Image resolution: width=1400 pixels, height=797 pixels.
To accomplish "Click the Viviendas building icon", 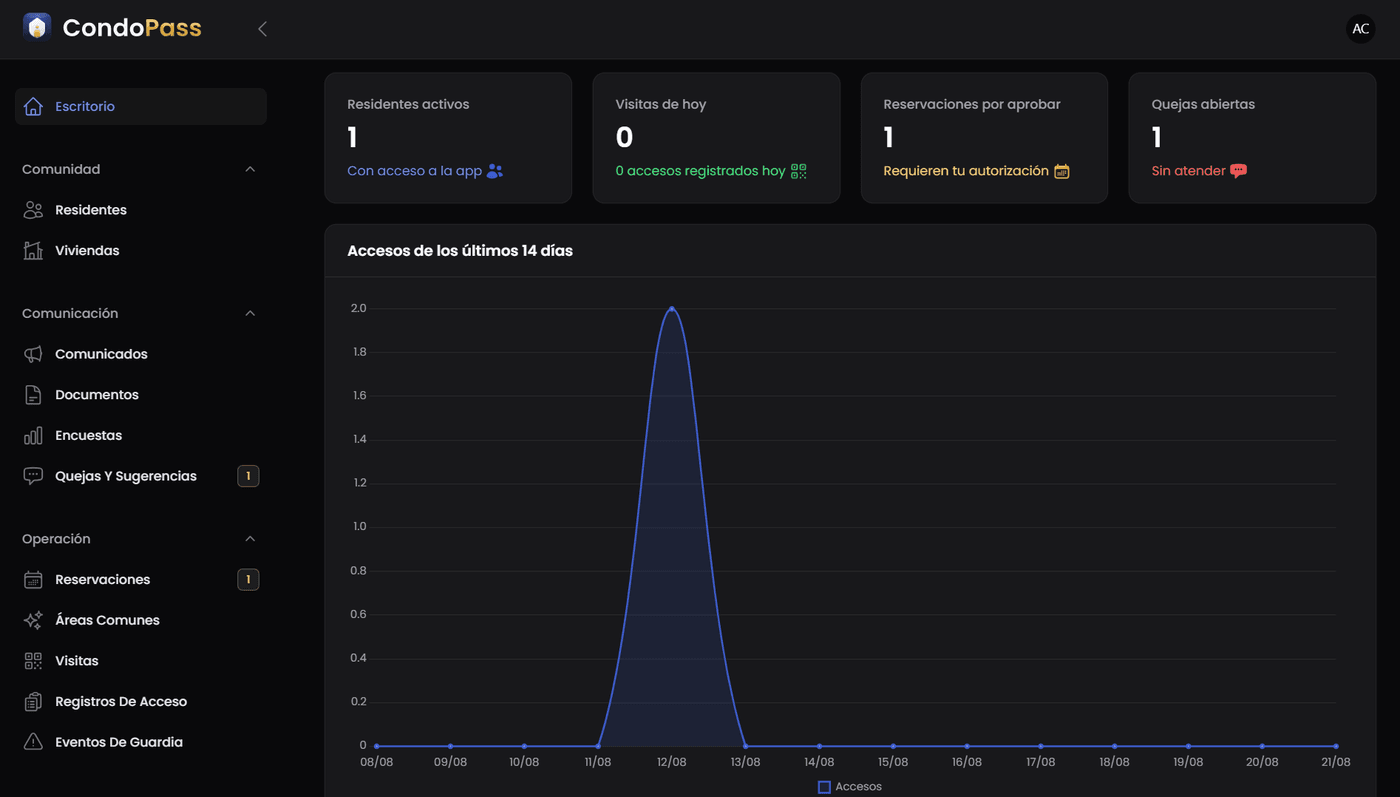I will pyautogui.click(x=33, y=251).
